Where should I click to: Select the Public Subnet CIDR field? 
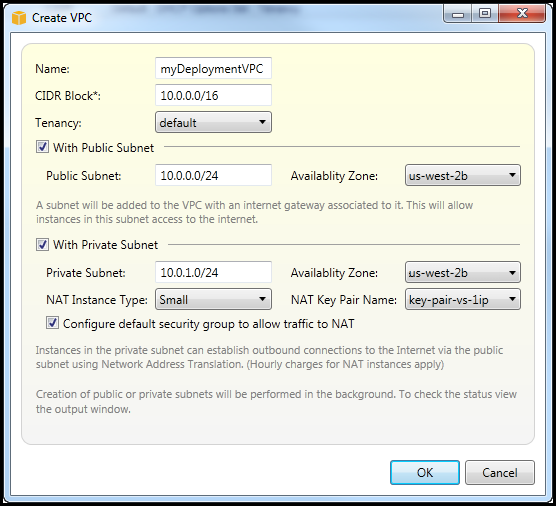(x=213, y=175)
